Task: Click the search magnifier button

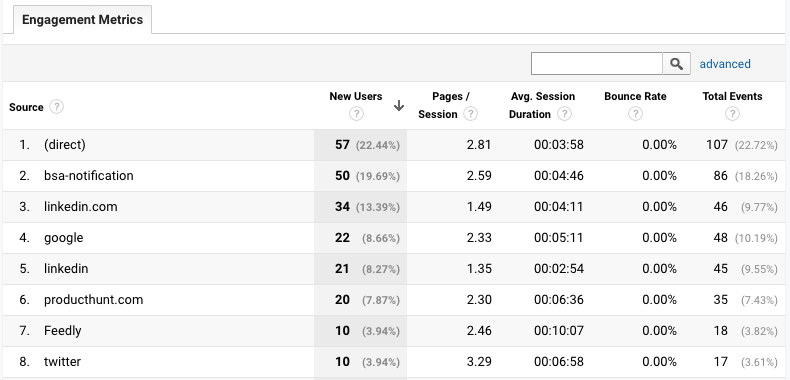Action: (x=676, y=64)
